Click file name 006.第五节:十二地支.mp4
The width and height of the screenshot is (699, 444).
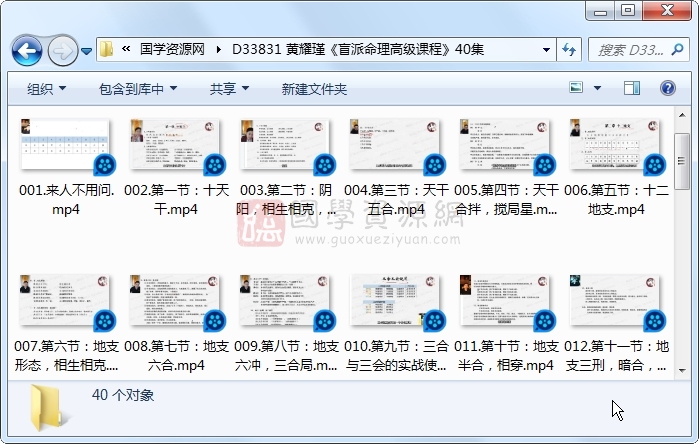point(616,200)
